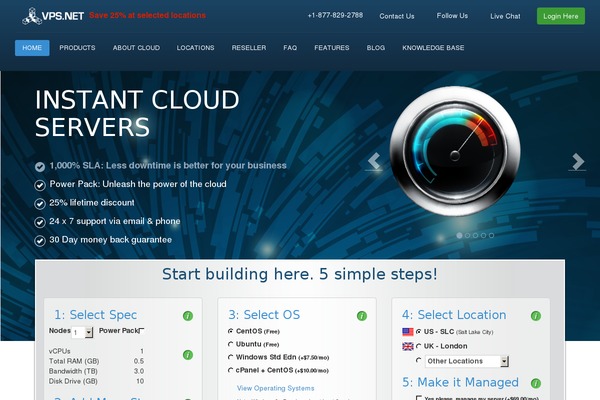The width and height of the screenshot is (600, 400).
Task: Open the FAQ menu item
Action: tap(290, 48)
